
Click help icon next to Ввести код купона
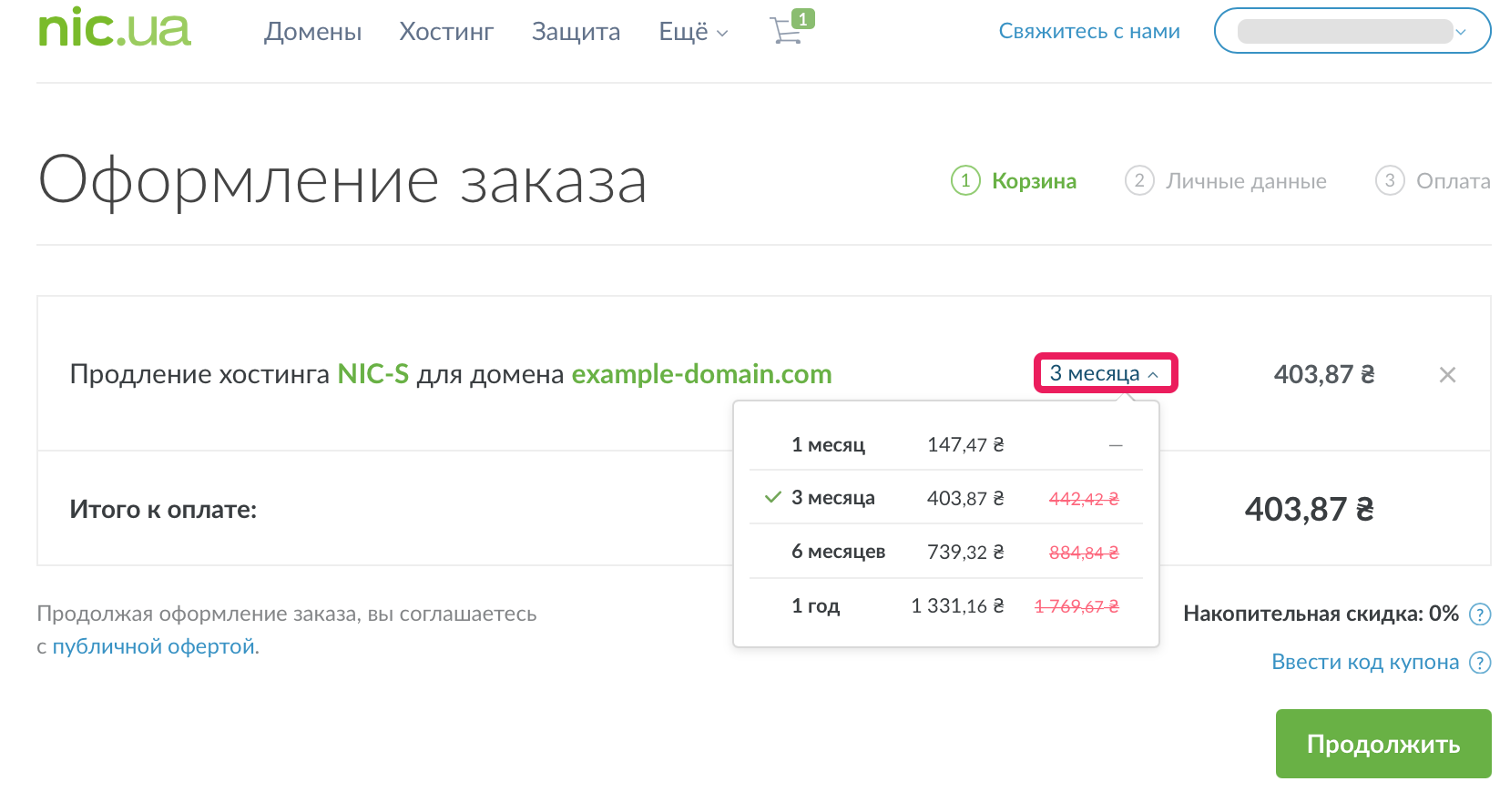(1481, 663)
